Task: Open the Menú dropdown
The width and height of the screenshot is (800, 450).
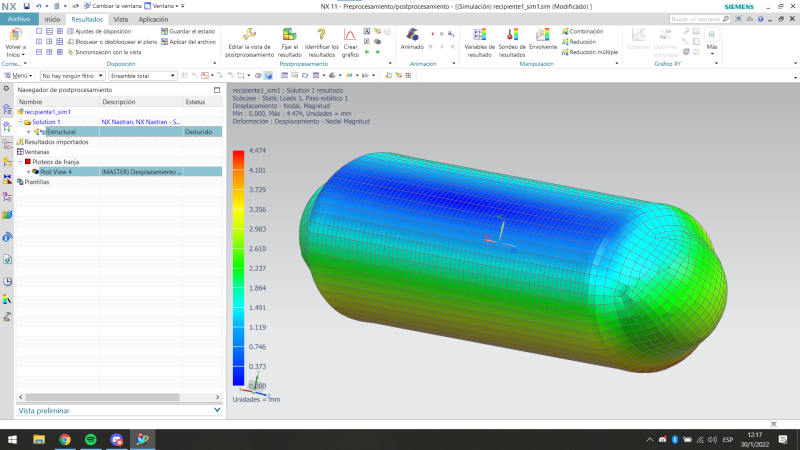Action: 18,76
